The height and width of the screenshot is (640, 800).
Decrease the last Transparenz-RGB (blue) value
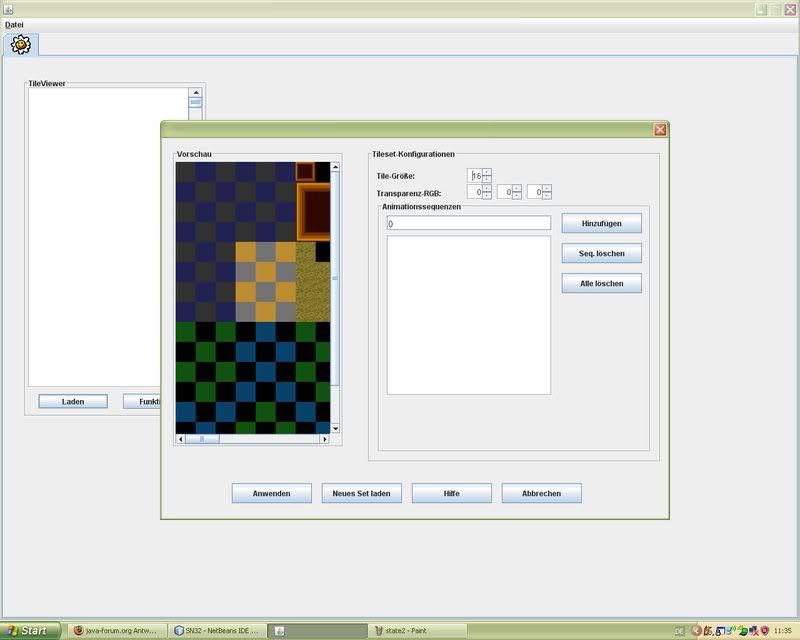[x=547, y=195]
